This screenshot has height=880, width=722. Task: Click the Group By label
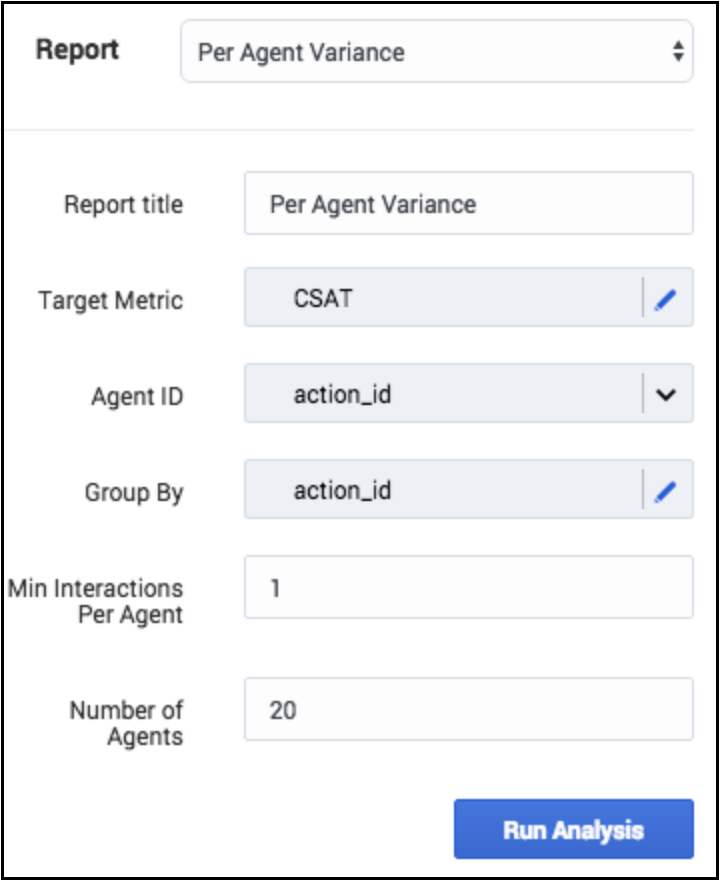coord(133,493)
